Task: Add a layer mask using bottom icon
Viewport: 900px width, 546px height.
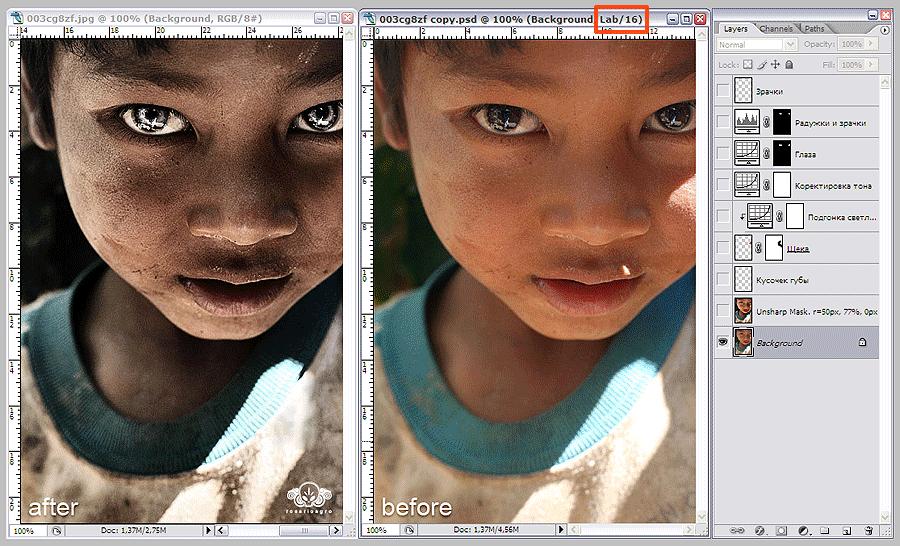Action: (x=781, y=530)
